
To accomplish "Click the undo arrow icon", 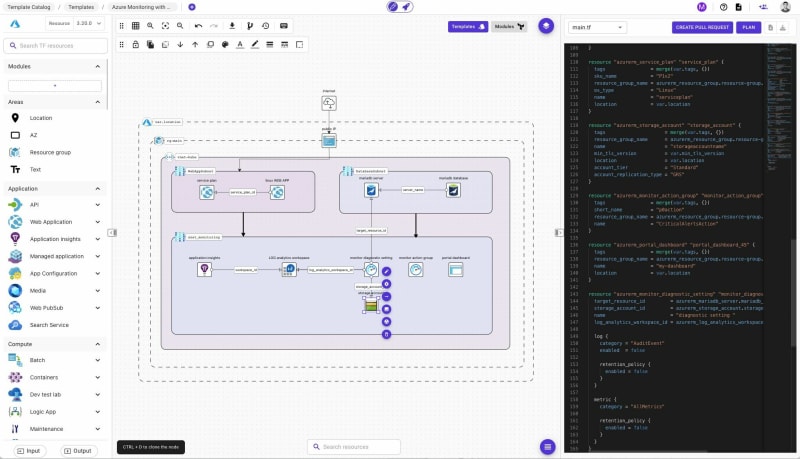I will click(x=198, y=26).
